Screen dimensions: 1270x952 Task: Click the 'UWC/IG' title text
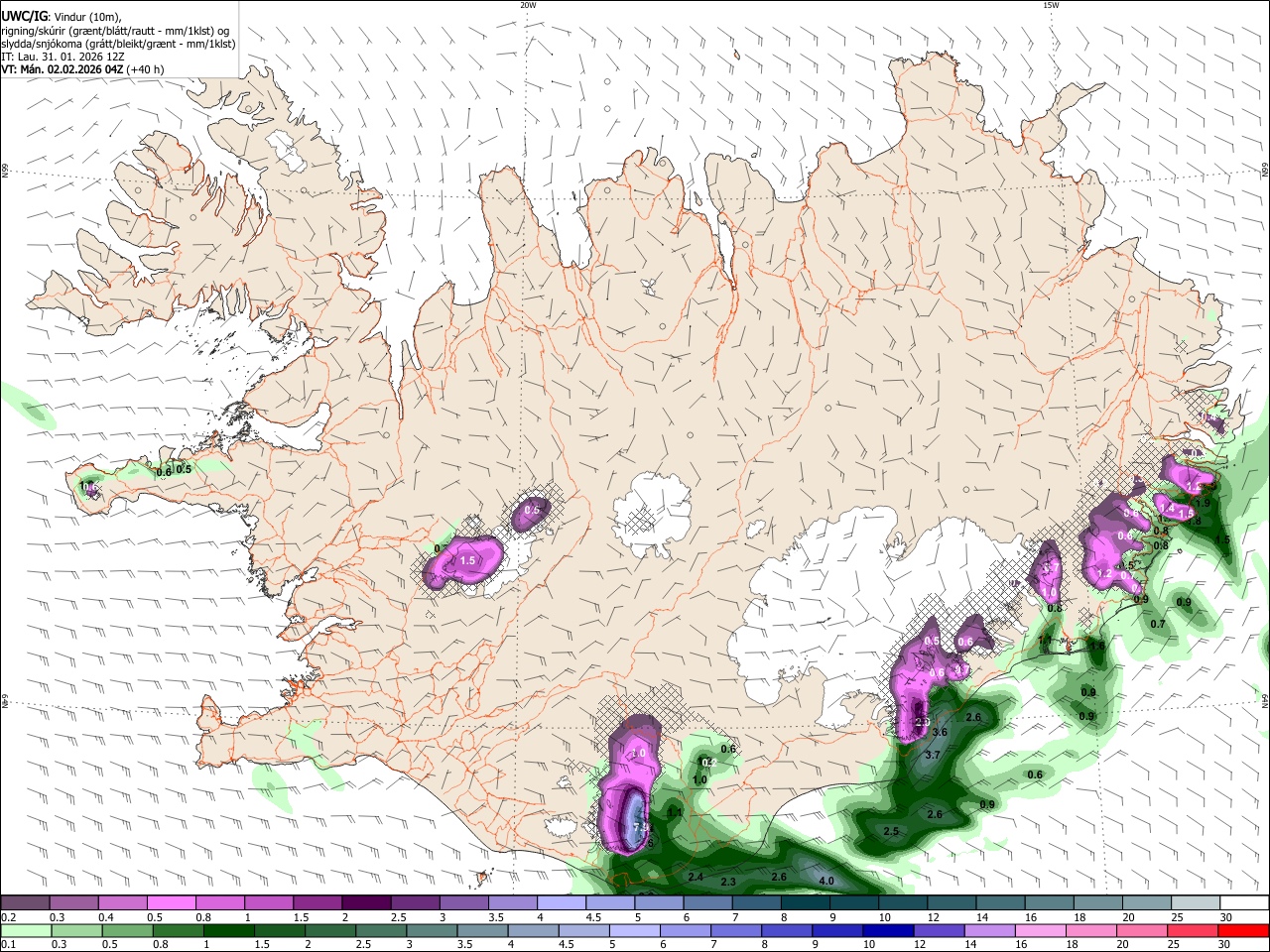click(x=24, y=17)
